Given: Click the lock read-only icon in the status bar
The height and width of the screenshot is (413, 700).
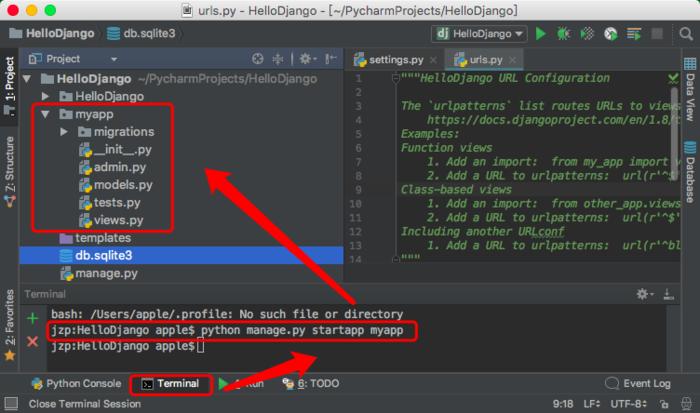Looking at the screenshot, I should (664, 404).
